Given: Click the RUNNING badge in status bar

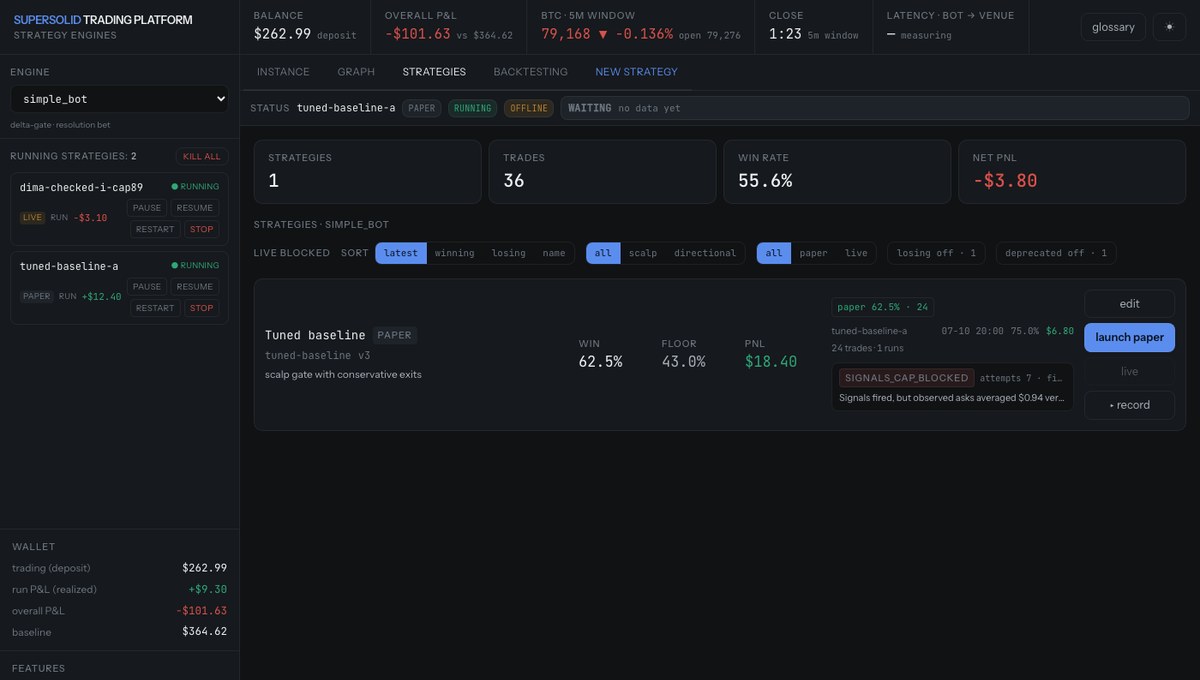Looking at the screenshot, I should coord(472,108).
